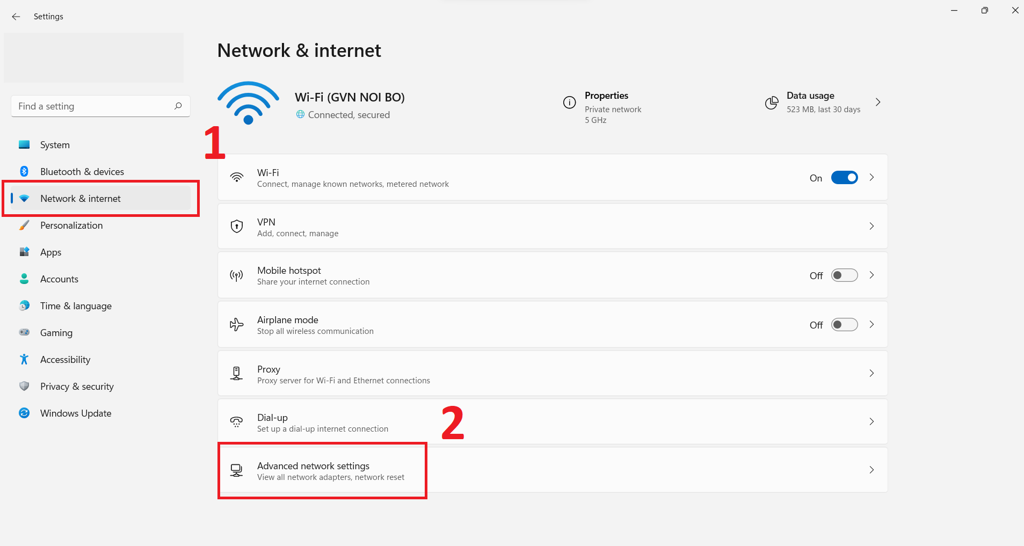
Task: Click the Accessibility figure icon
Action: pos(24,359)
